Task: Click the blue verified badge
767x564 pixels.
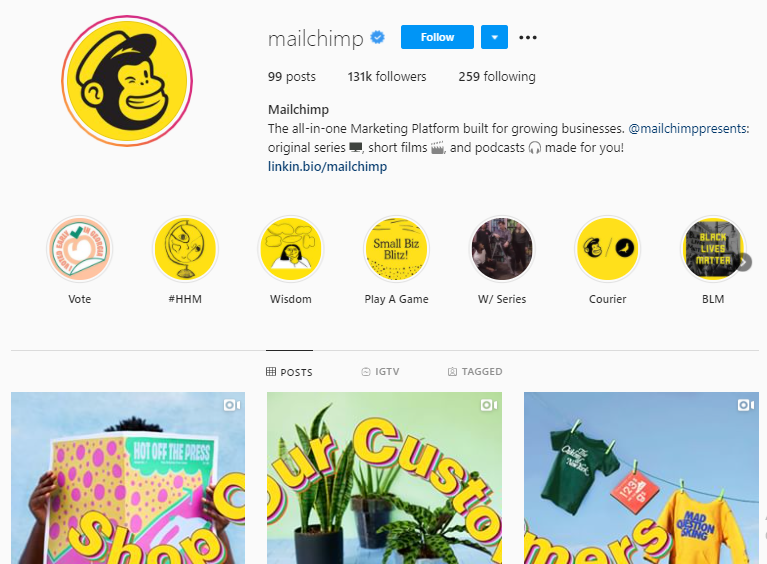Action: click(x=378, y=37)
